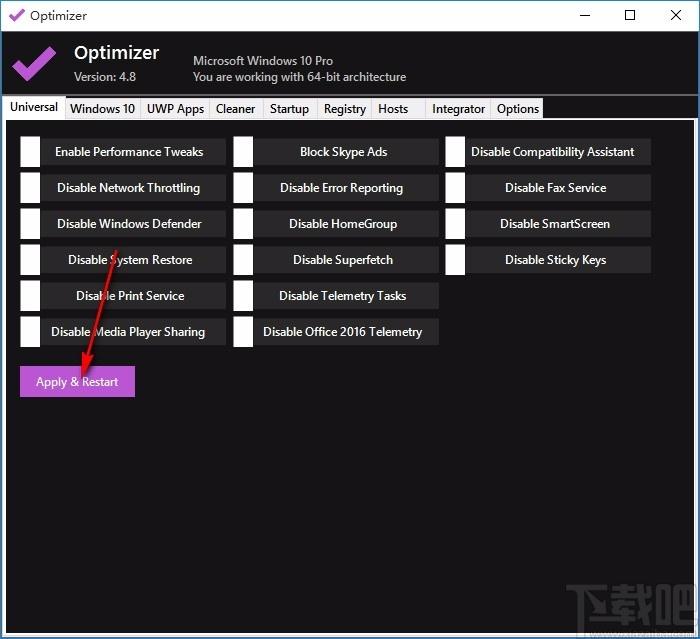Click the 'Version: 4.8' text
700x639 pixels.
[105, 77]
